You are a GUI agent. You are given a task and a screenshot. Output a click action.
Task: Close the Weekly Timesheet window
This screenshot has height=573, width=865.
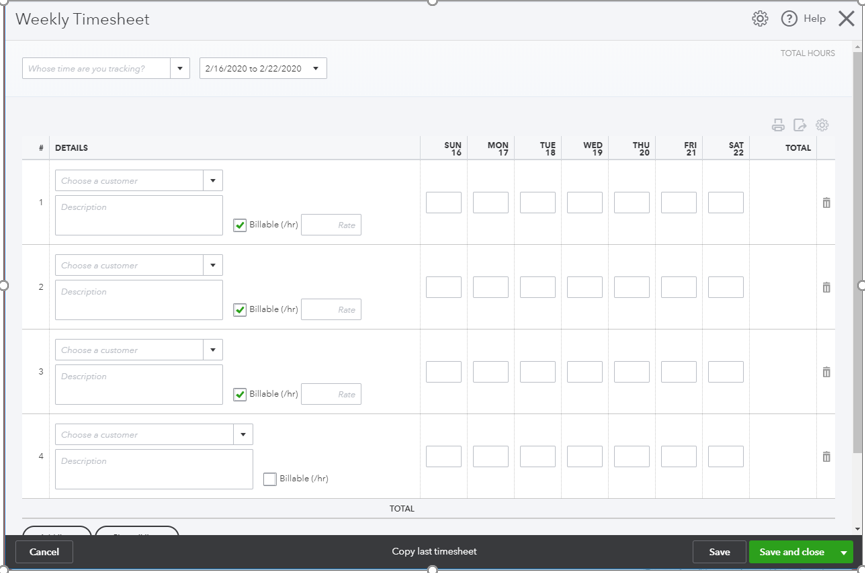point(846,19)
